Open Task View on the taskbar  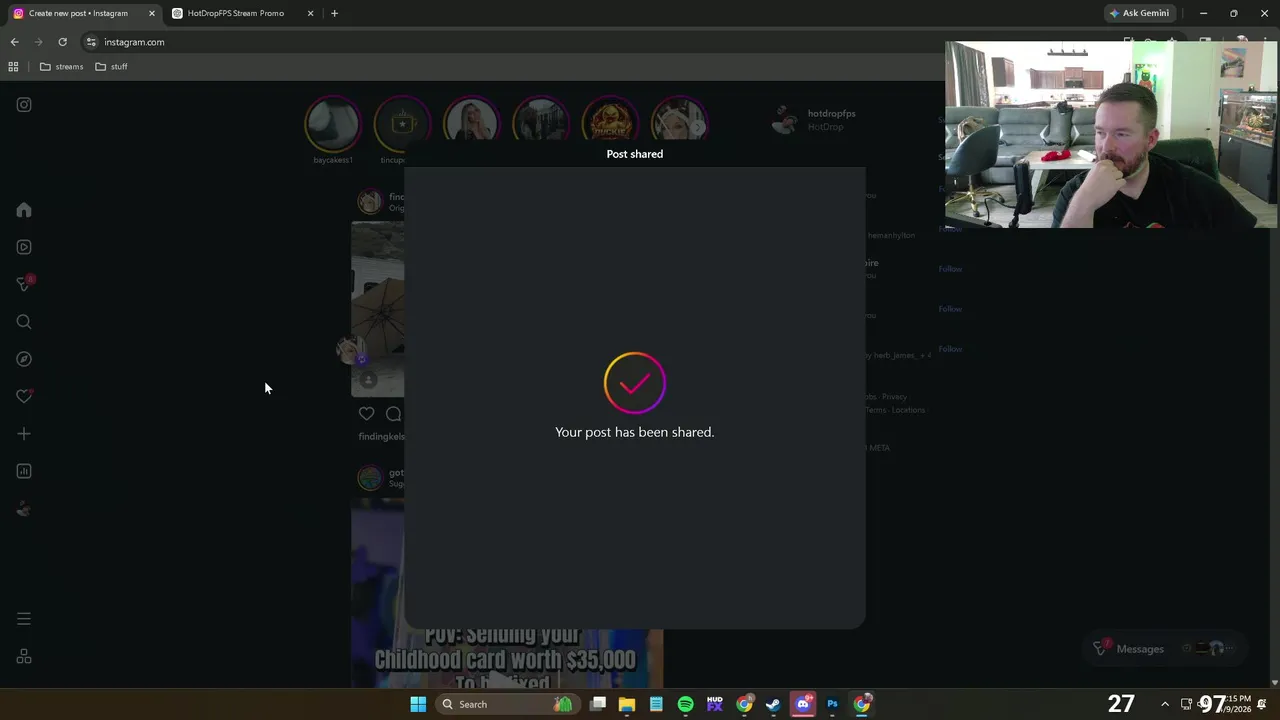598,704
